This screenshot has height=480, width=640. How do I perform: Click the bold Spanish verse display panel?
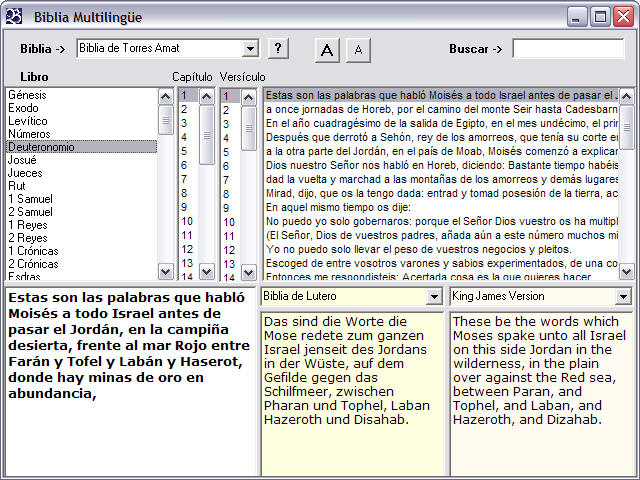point(130,382)
